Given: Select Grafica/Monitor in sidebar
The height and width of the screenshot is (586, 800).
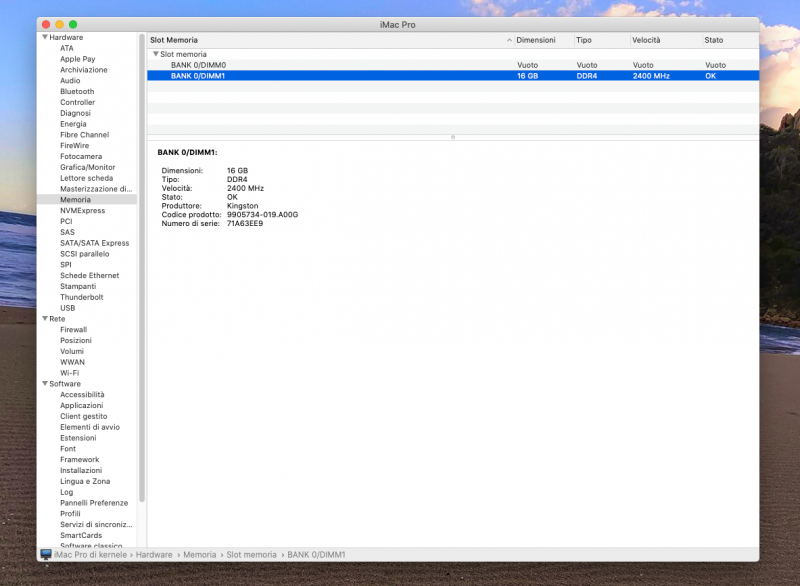Looking at the screenshot, I should tap(87, 167).
